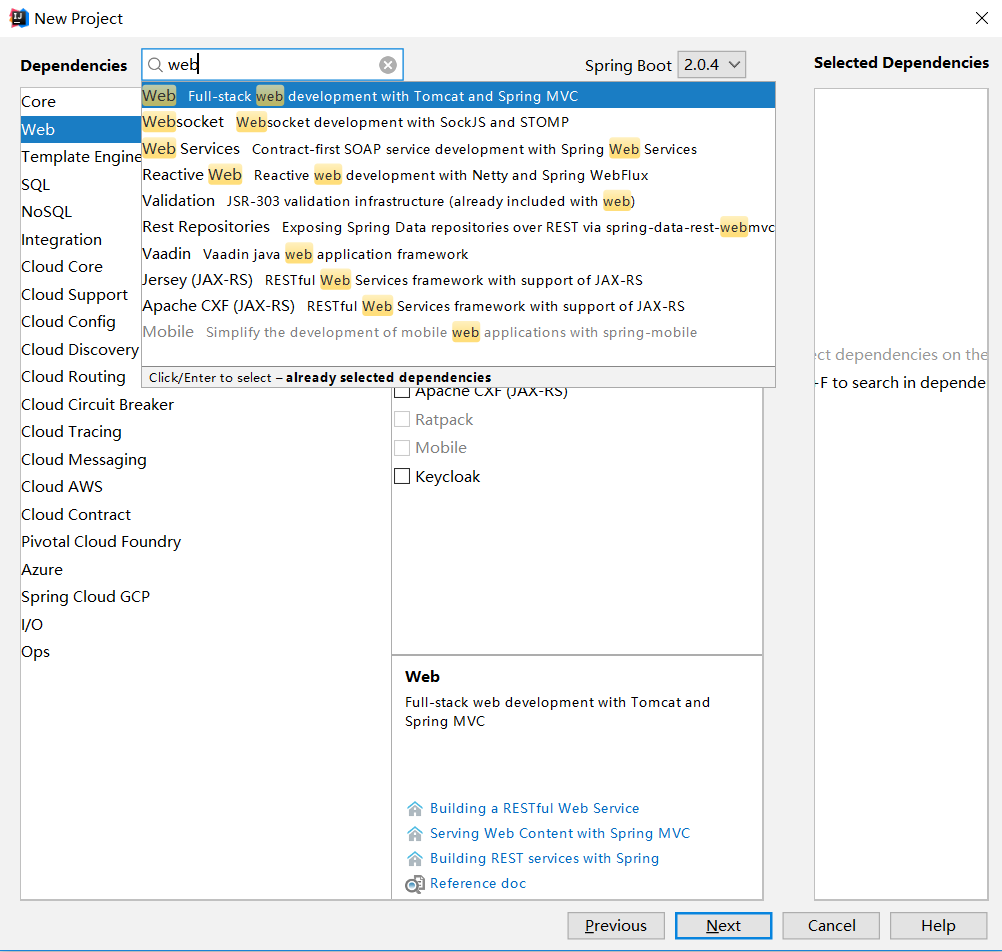Select the Cloud Core category

pyautogui.click(x=81, y=266)
